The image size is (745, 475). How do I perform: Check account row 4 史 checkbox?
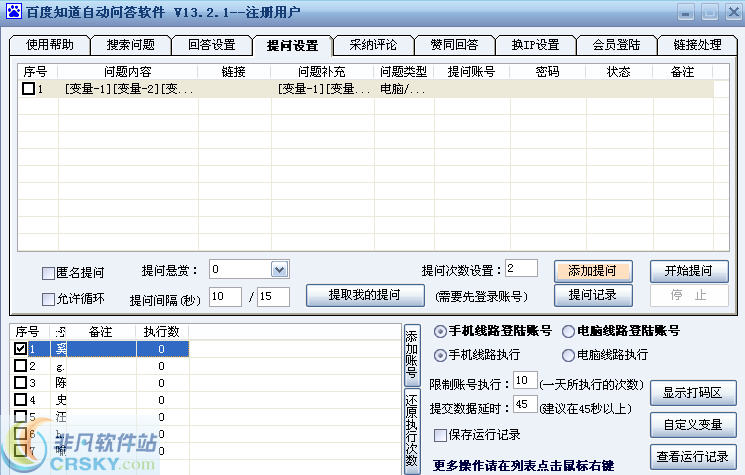click(20, 399)
